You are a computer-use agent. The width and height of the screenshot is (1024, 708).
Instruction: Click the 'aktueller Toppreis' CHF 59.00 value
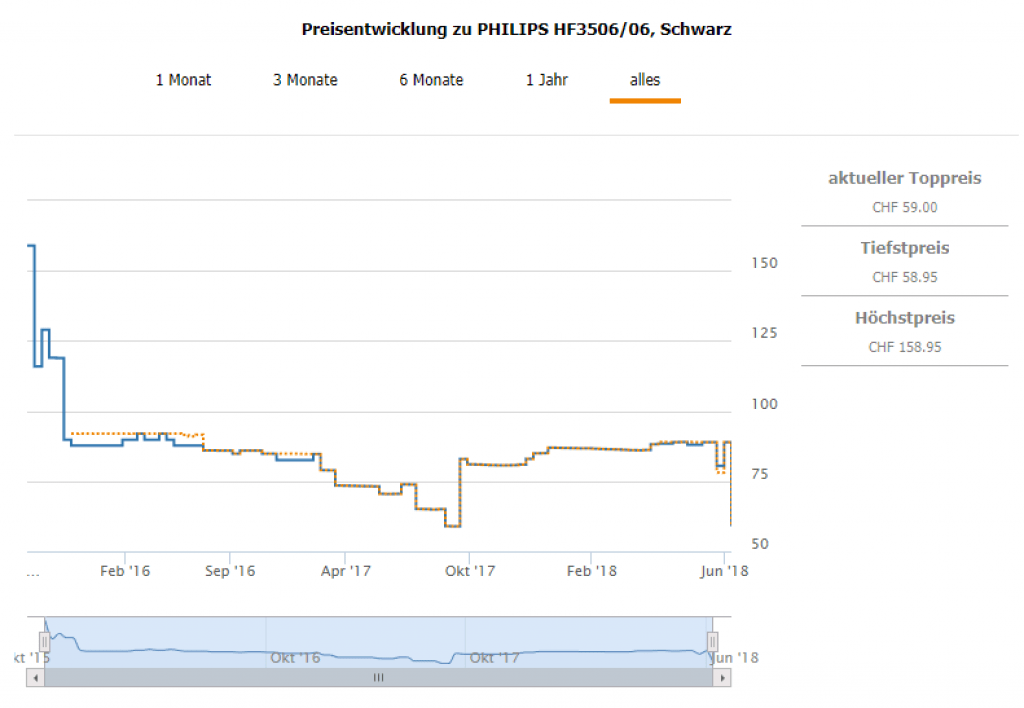[905, 208]
